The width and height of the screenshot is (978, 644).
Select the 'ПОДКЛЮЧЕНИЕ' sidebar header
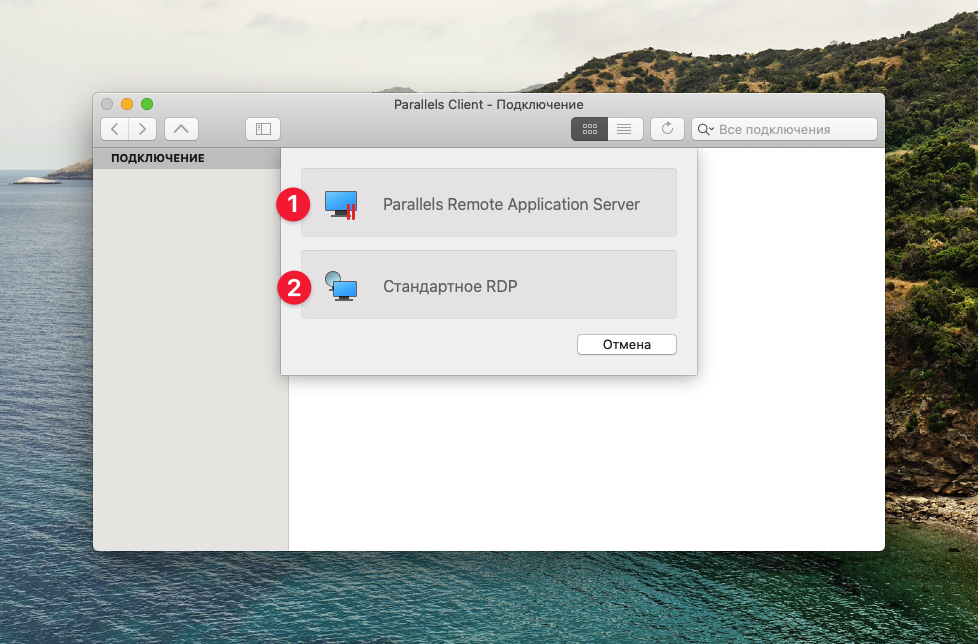coord(158,158)
